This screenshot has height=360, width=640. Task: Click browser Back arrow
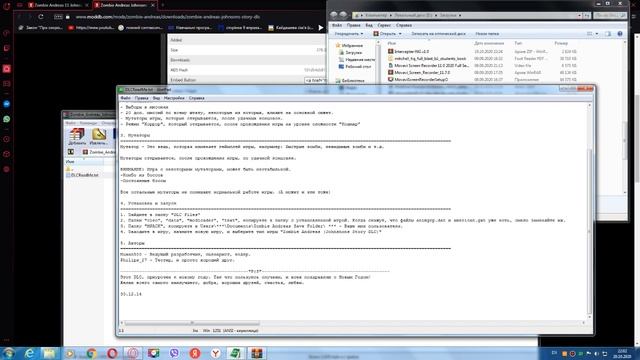(19, 17)
